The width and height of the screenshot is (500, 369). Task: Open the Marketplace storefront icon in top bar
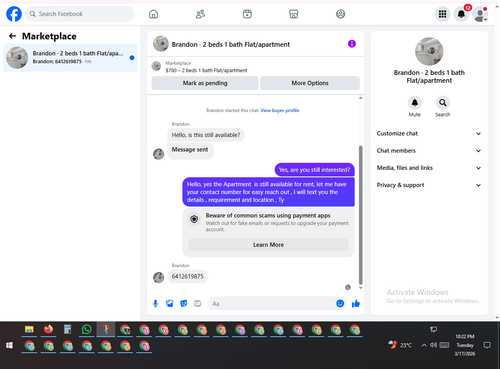(x=294, y=14)
